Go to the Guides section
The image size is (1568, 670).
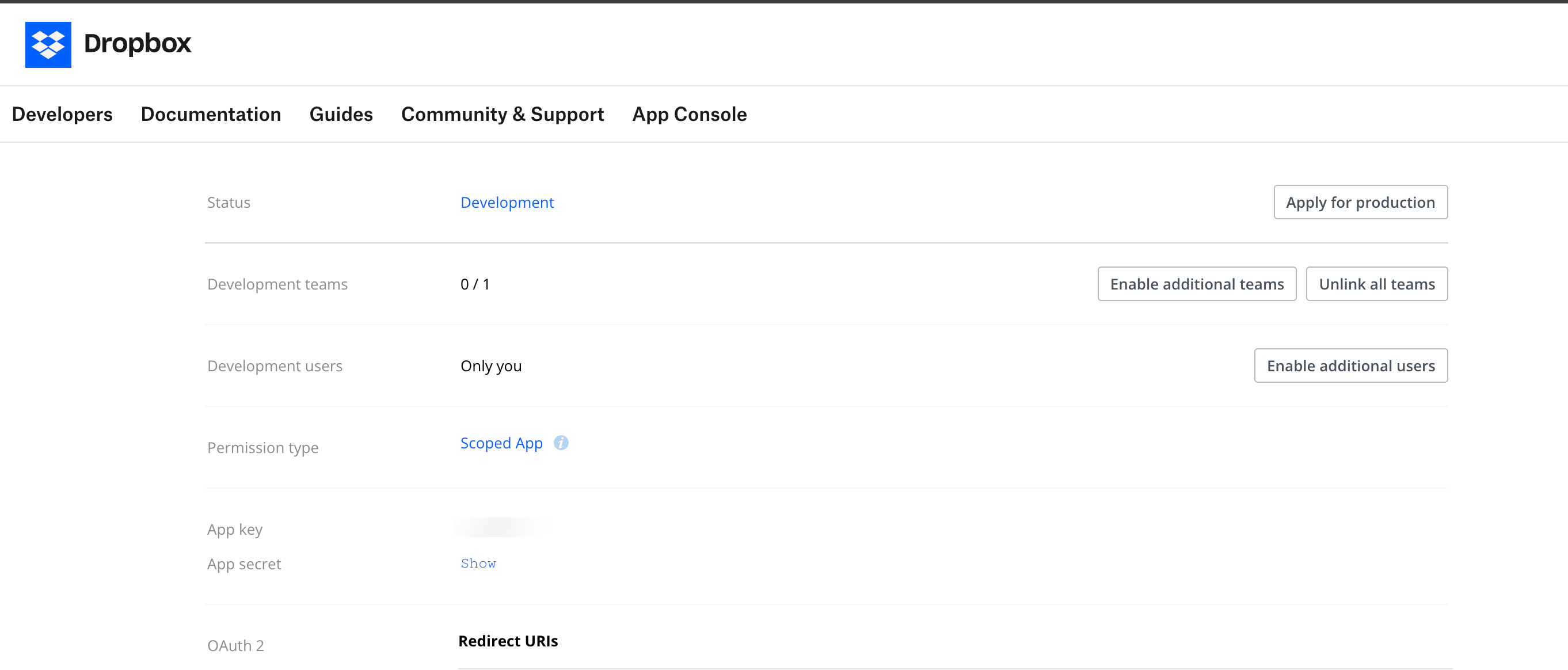341,114
